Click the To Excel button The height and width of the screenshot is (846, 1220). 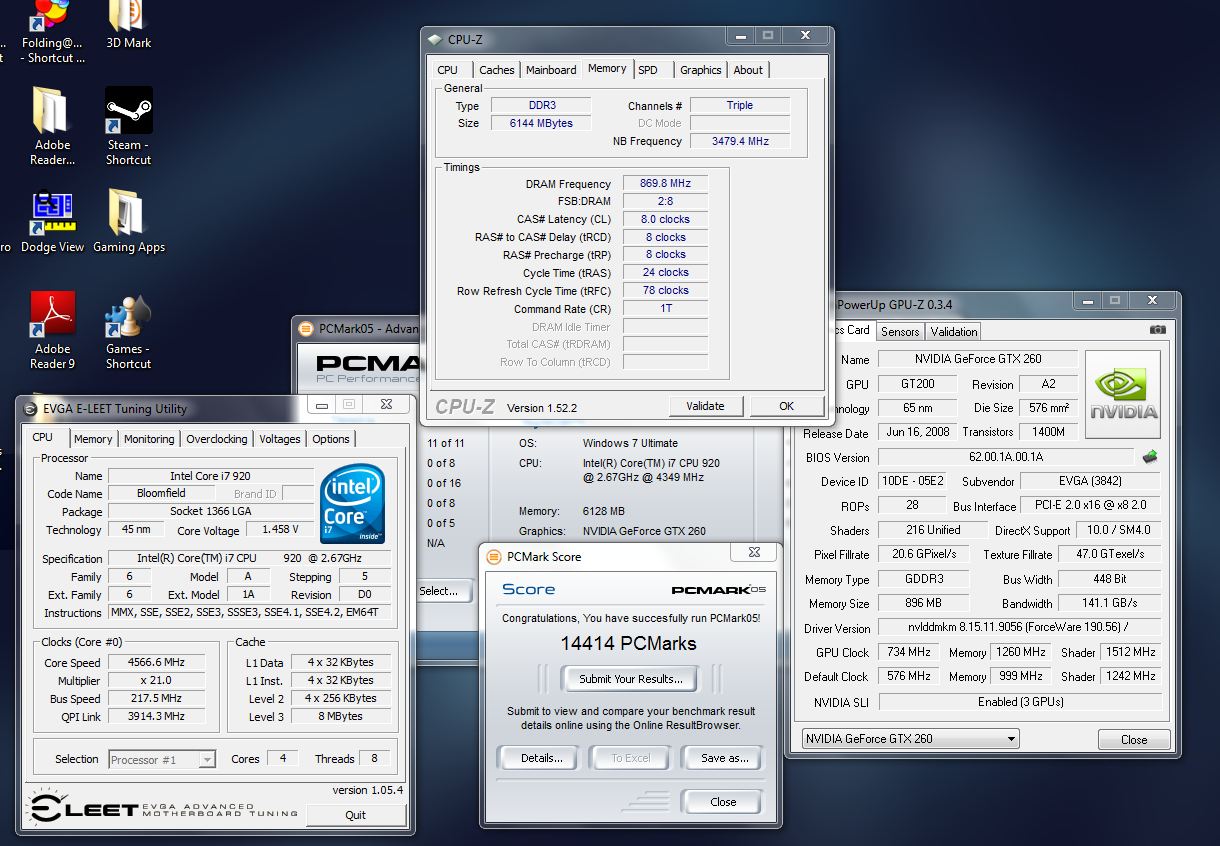630,758
